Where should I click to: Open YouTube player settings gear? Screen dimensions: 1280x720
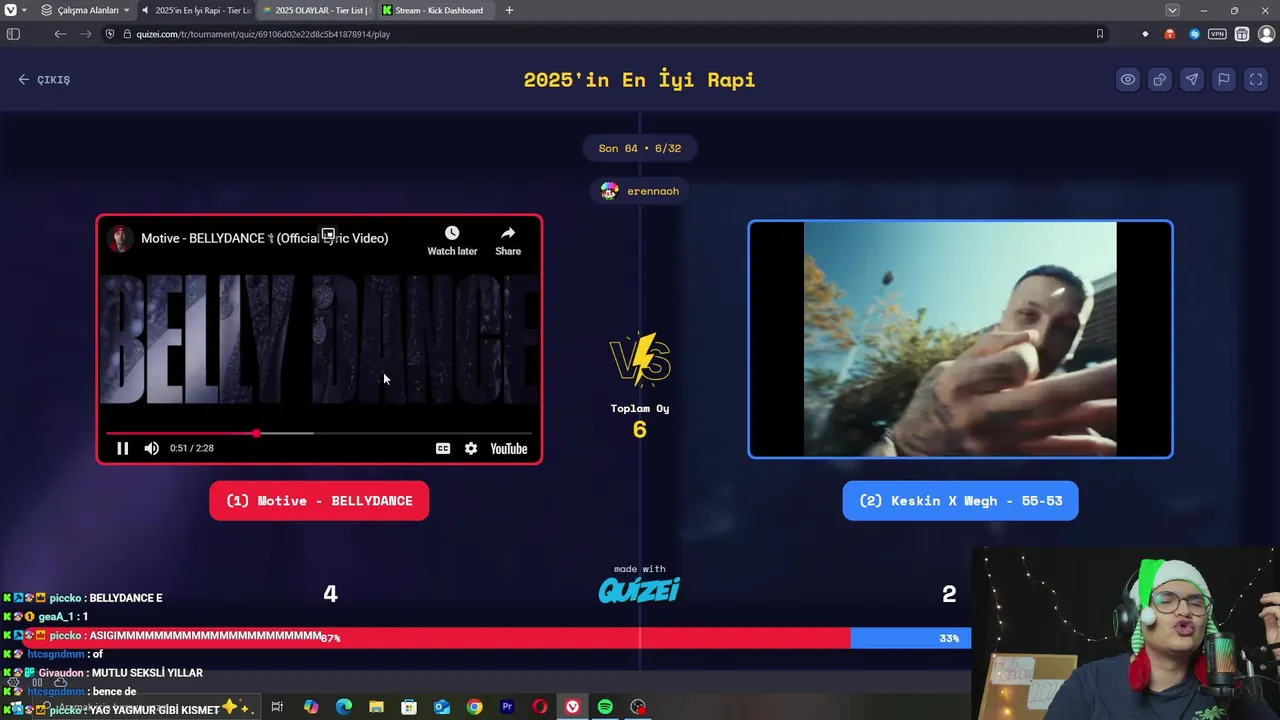click(x=471, y=448)
